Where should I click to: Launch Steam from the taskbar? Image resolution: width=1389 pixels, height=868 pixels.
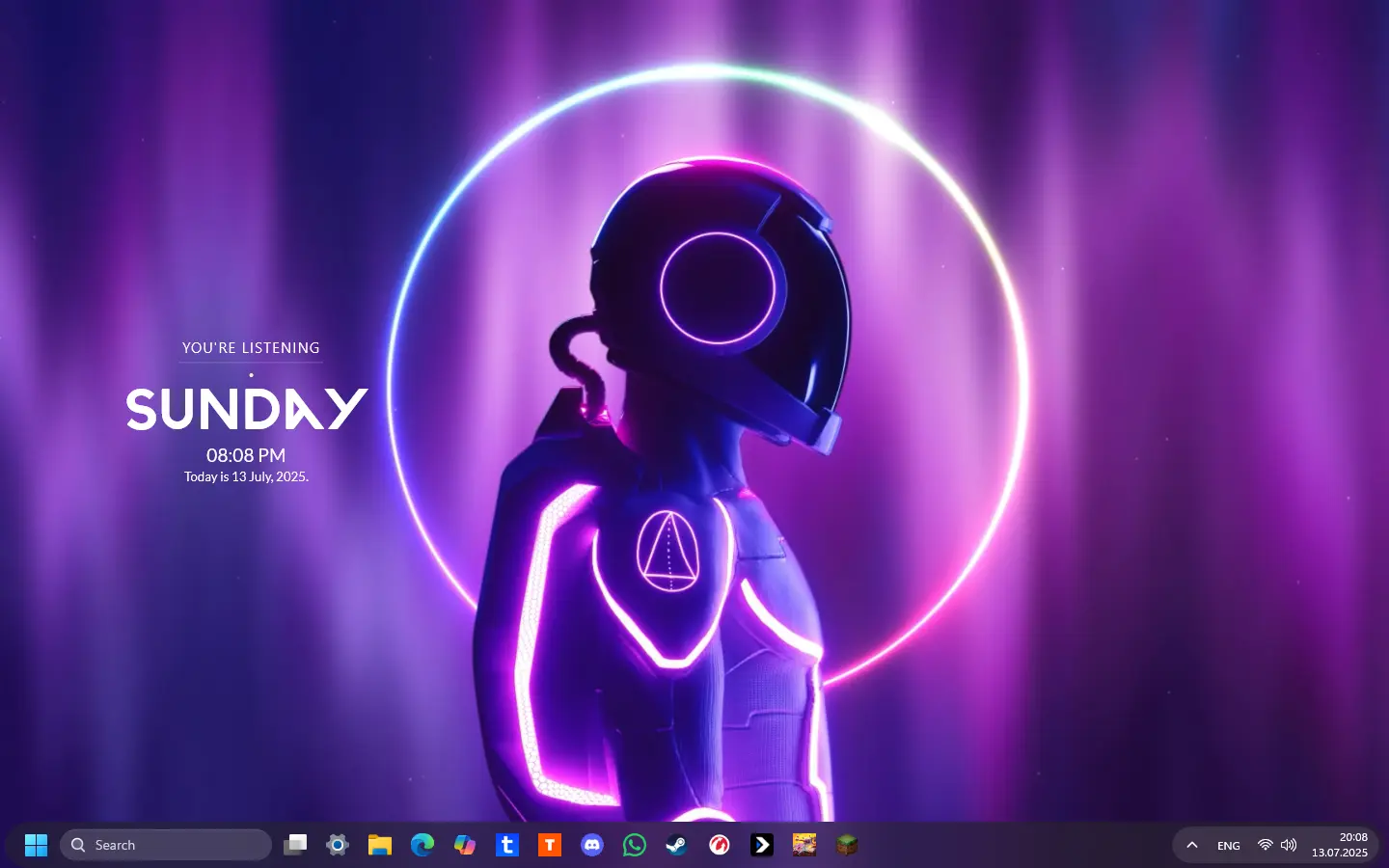[x=677, y=845]
